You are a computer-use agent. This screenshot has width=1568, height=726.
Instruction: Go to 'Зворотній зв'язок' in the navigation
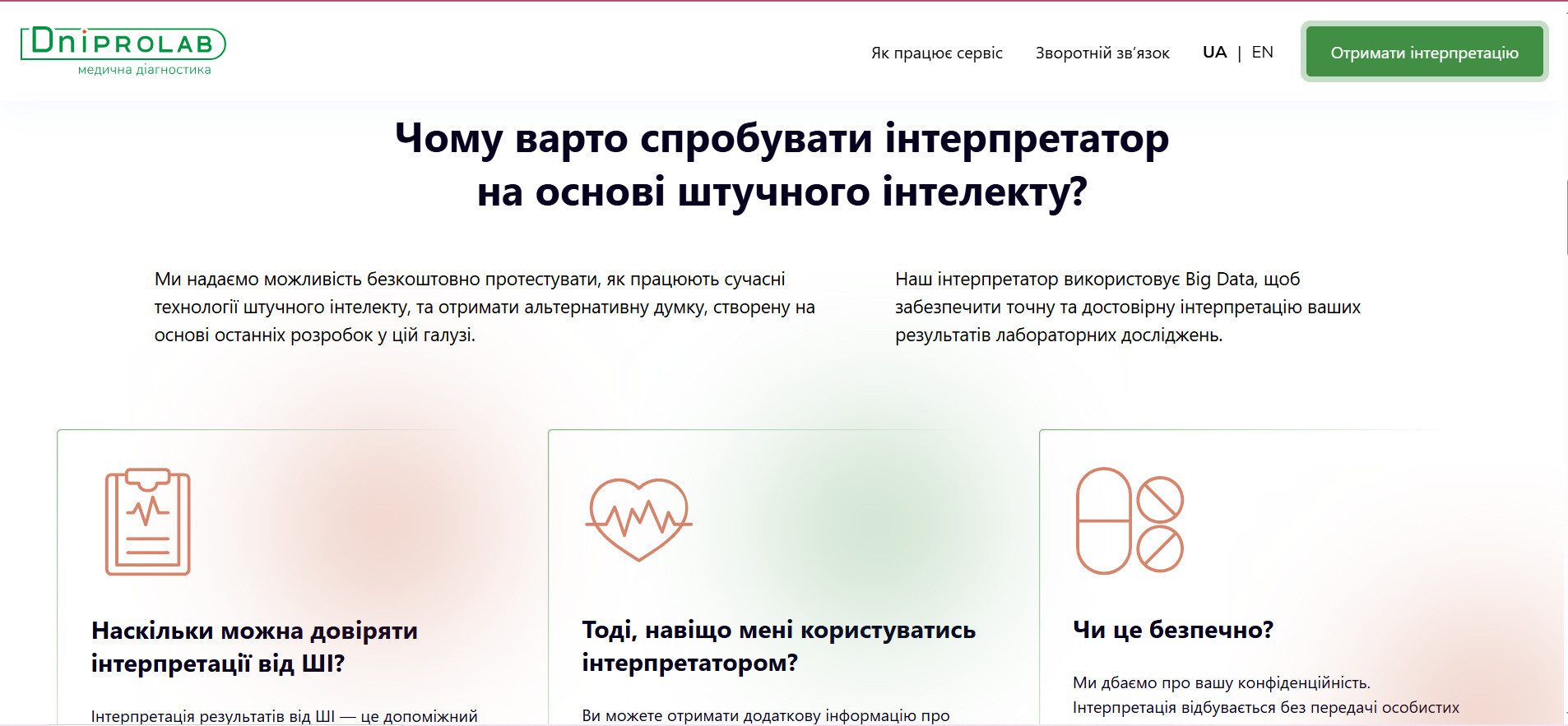[x=1102, y=53]
